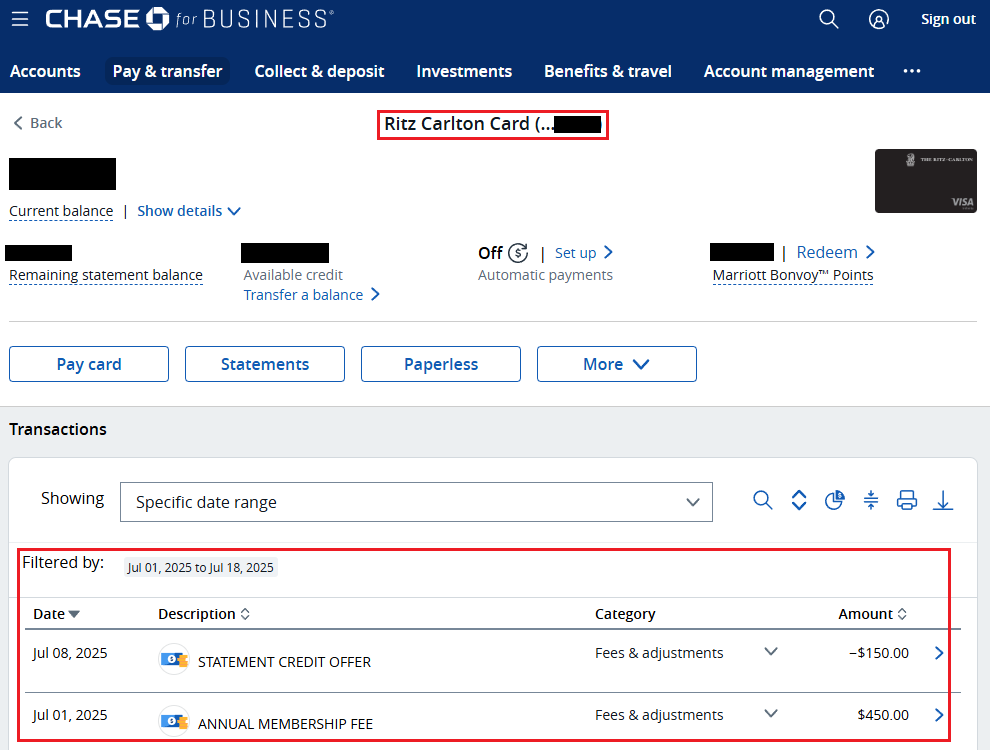Sort transactions by Description column
This screenshot has width=990, height=750.
204,614
